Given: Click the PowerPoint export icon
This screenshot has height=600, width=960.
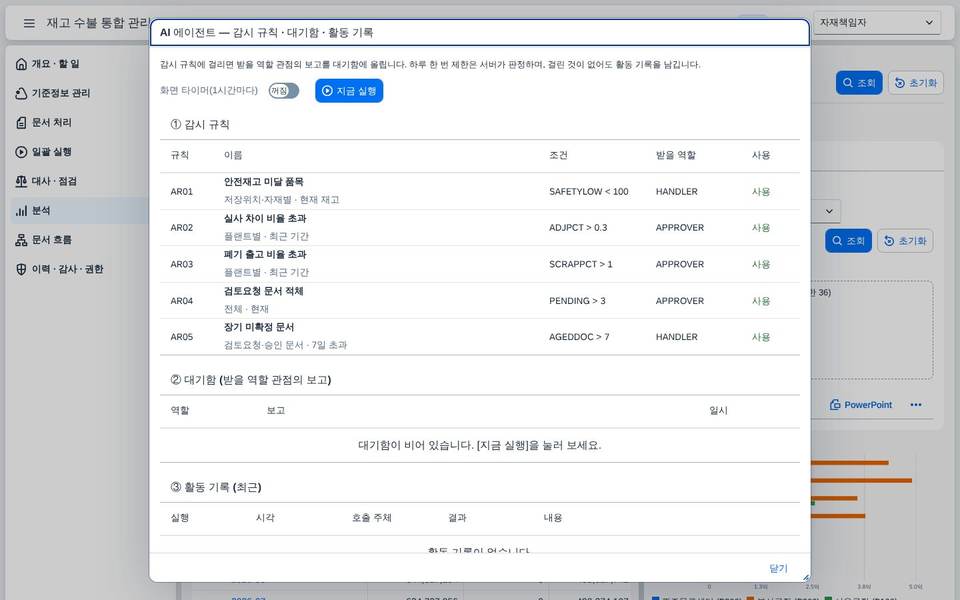Looking at the screenshot, I should coord(835,405).
